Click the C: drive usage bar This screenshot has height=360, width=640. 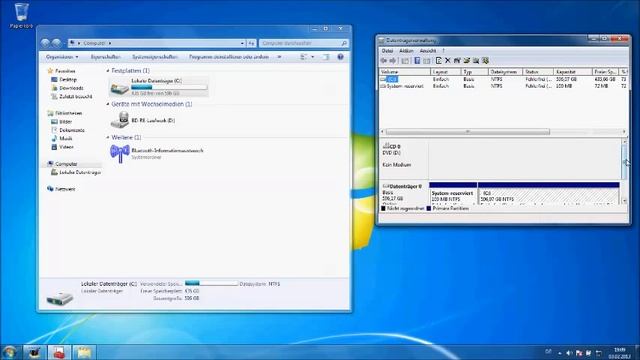point(169,87)
